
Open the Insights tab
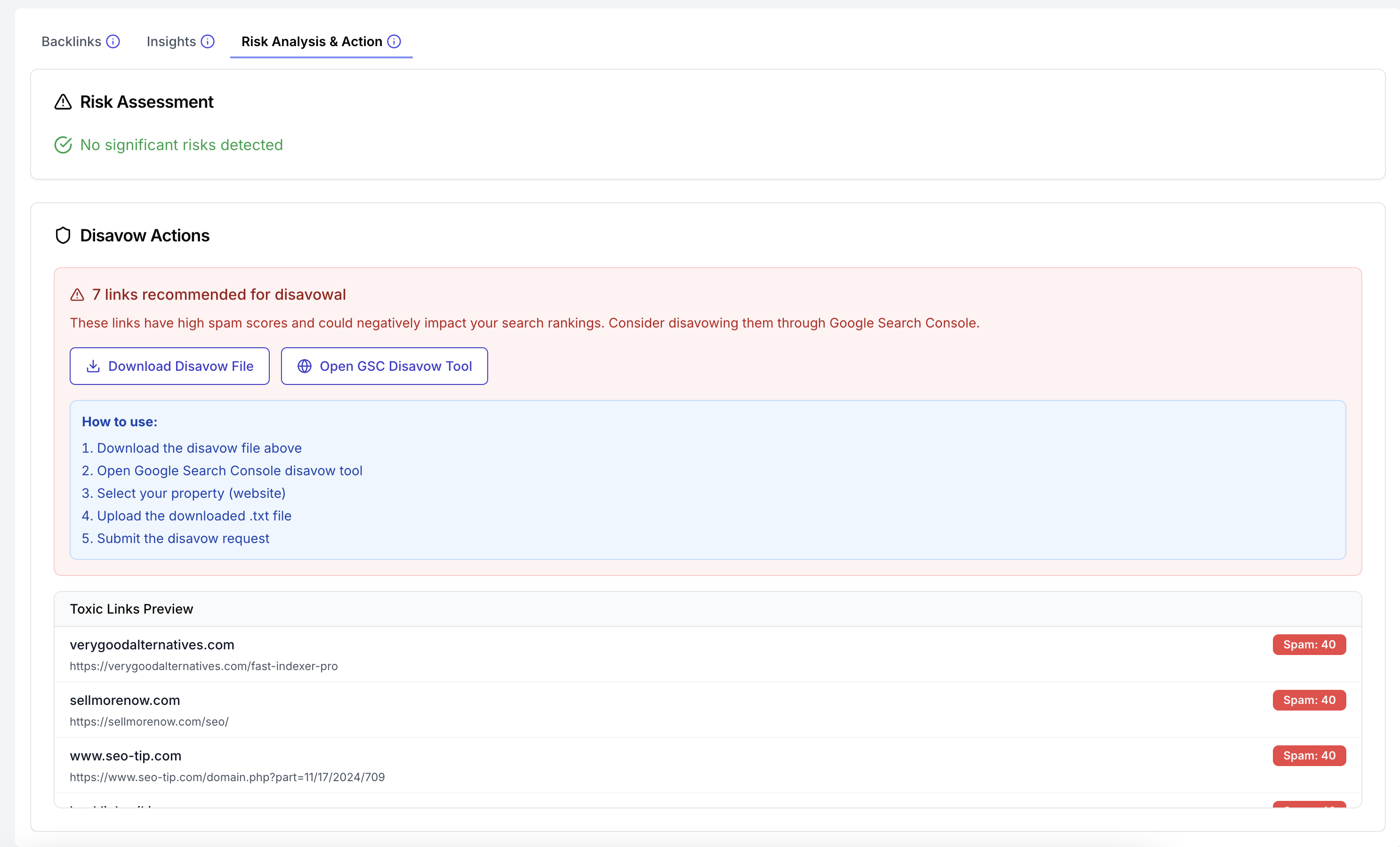coord(170,41)
